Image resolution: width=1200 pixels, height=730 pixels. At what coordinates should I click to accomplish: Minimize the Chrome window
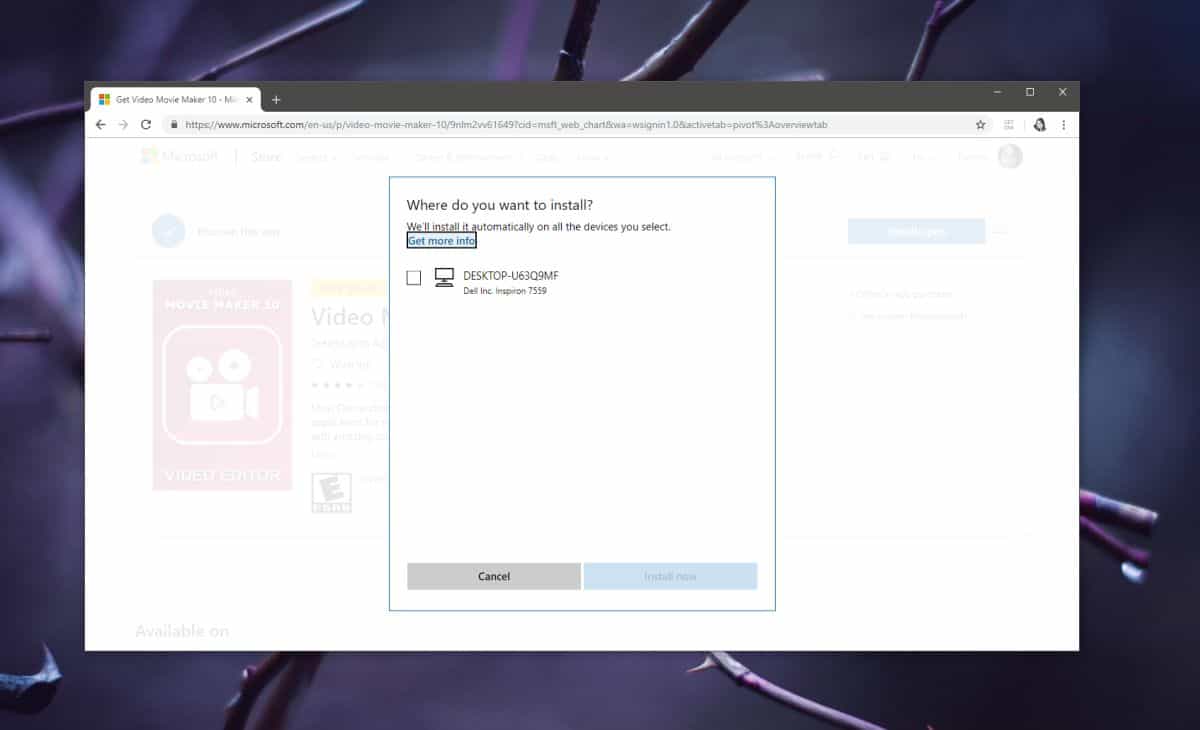coord(998,92)
